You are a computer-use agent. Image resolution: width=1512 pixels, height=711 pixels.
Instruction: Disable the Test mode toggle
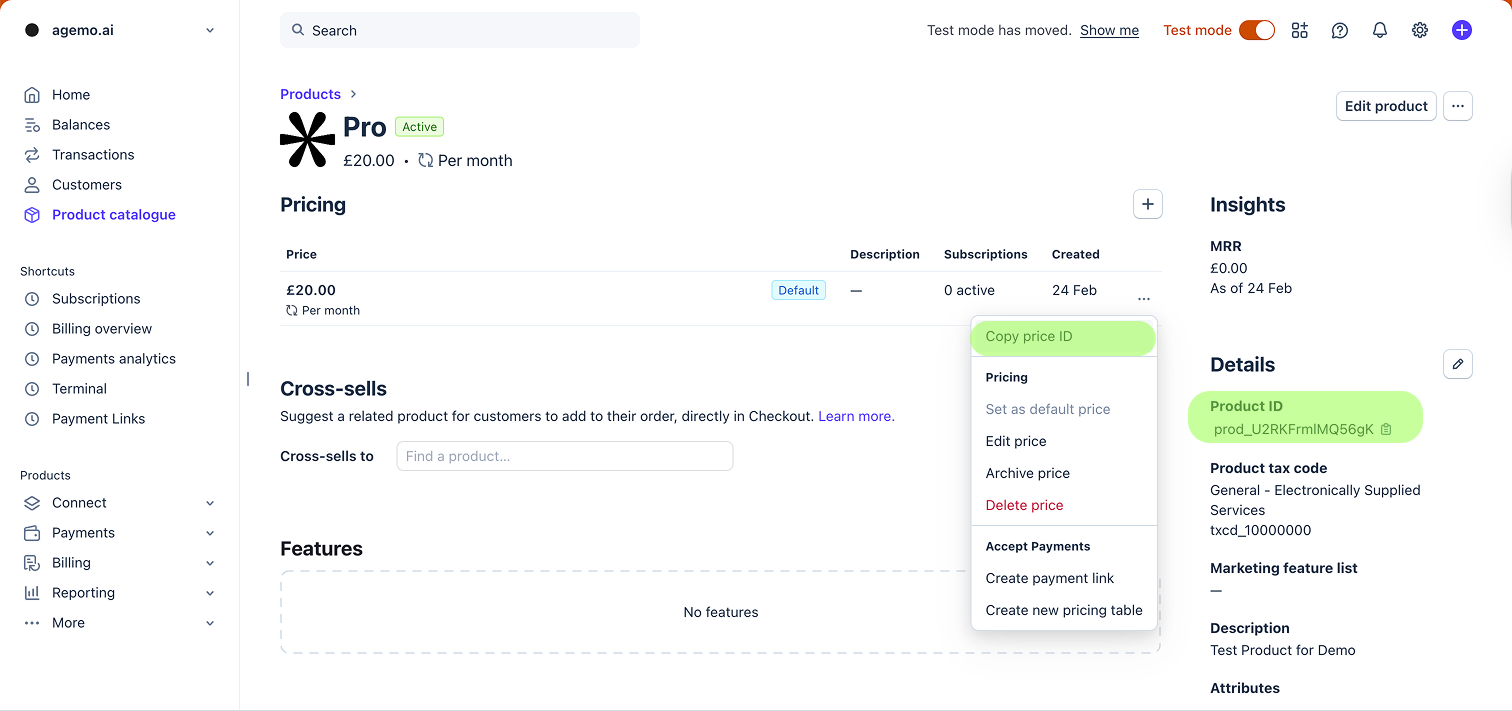coord(1256,30)
